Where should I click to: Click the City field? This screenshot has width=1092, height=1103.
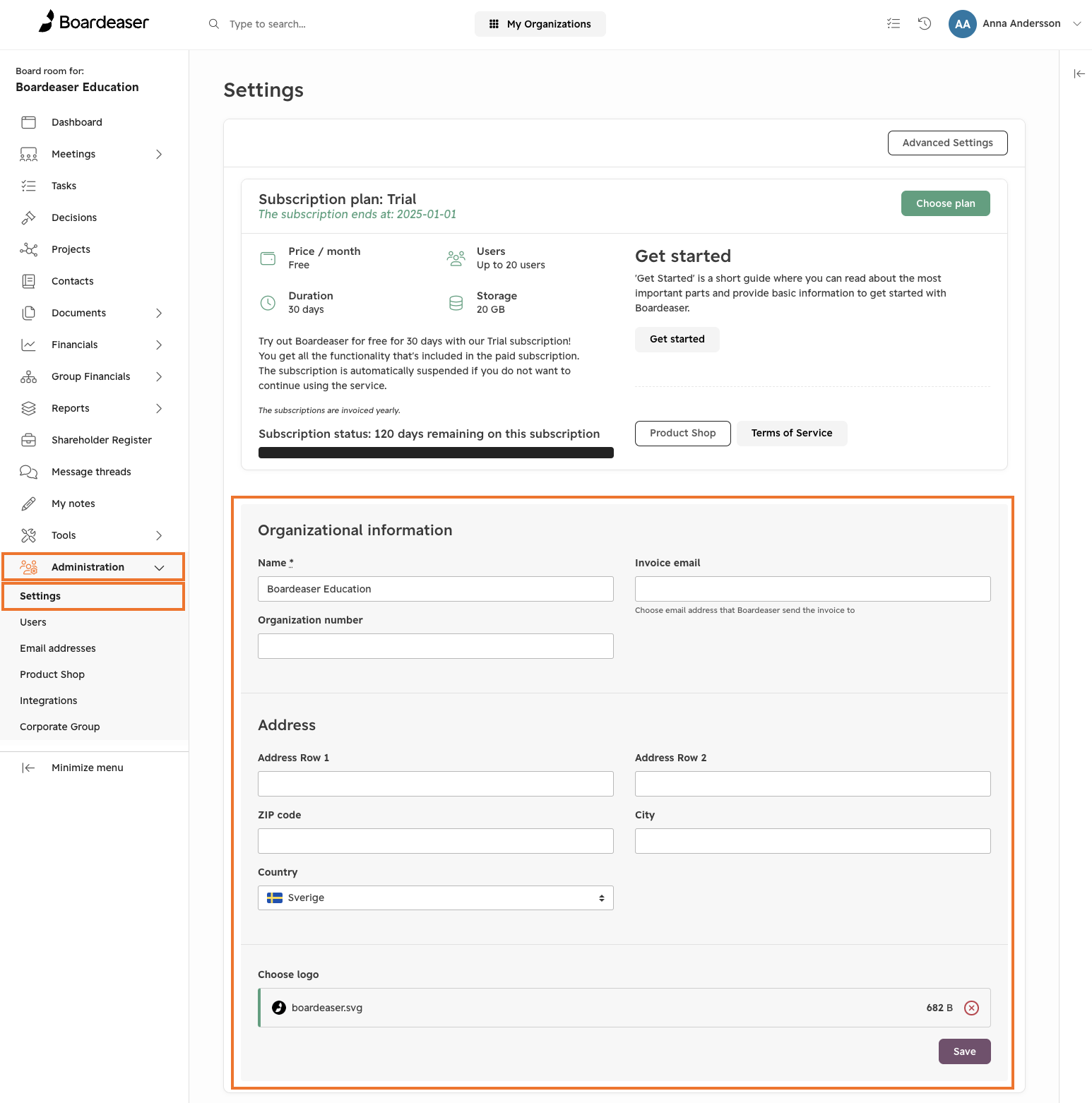(x=812, y=841)
